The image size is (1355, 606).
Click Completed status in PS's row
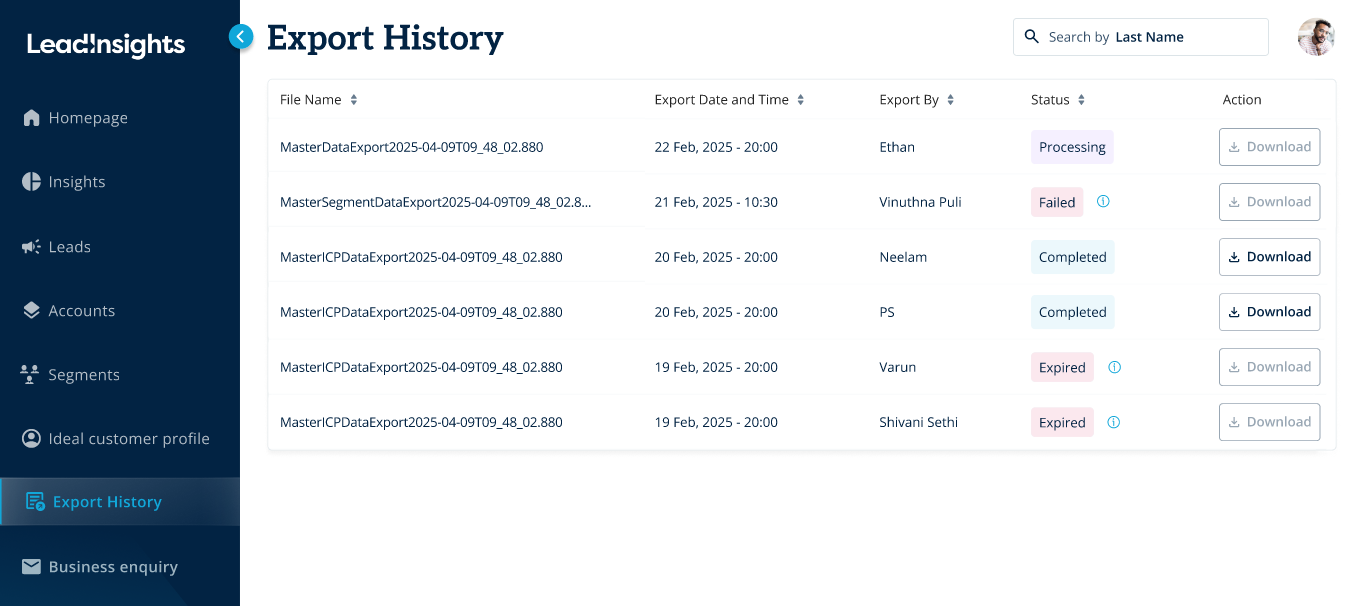tap(1072, 312)
